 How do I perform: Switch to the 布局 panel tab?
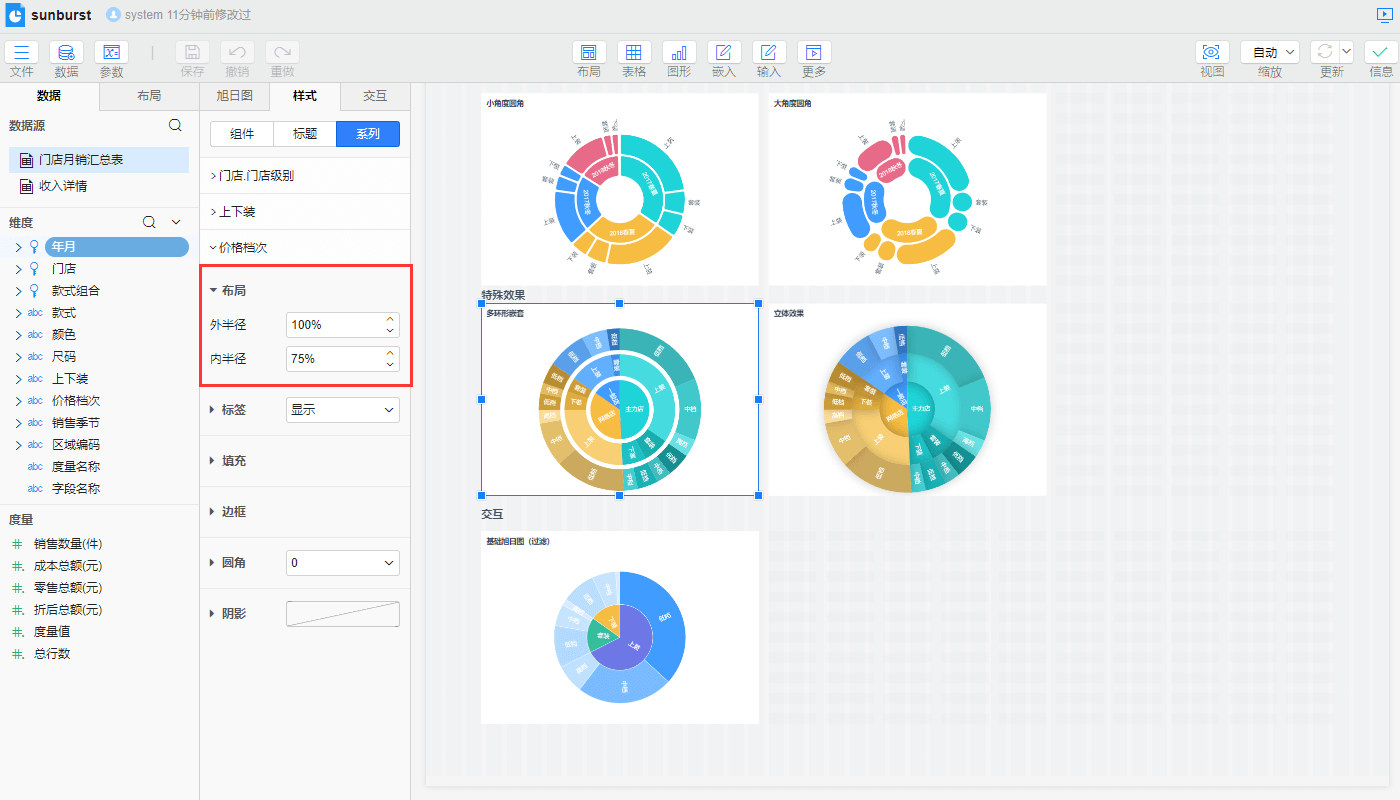pos(149,96)
